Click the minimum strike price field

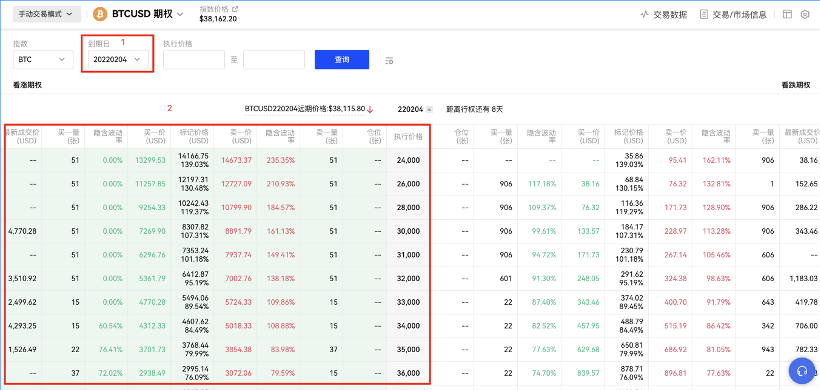194,60
